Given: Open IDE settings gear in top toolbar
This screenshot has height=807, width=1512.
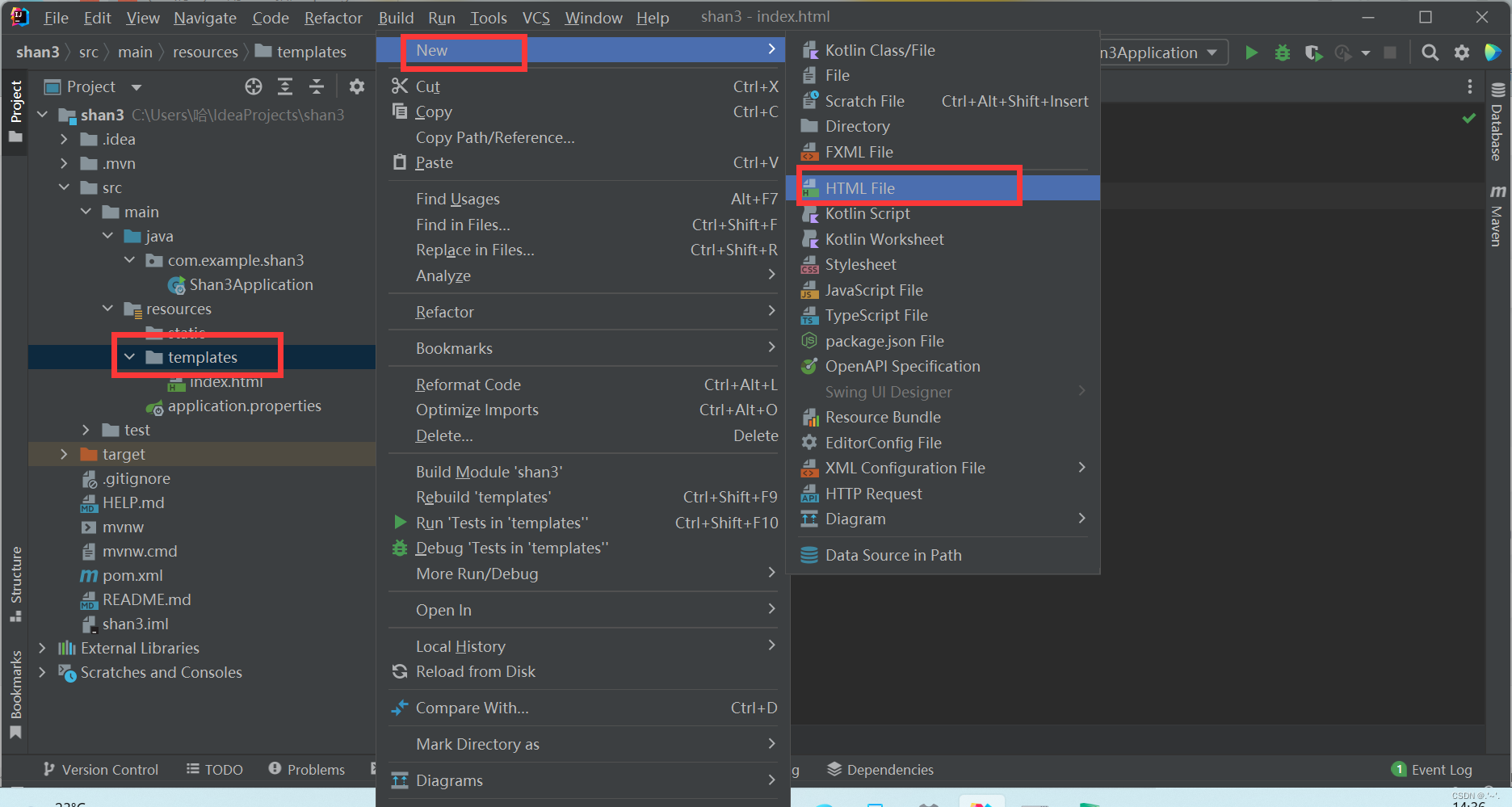Looking at the screenshot, I should 1462,53.
